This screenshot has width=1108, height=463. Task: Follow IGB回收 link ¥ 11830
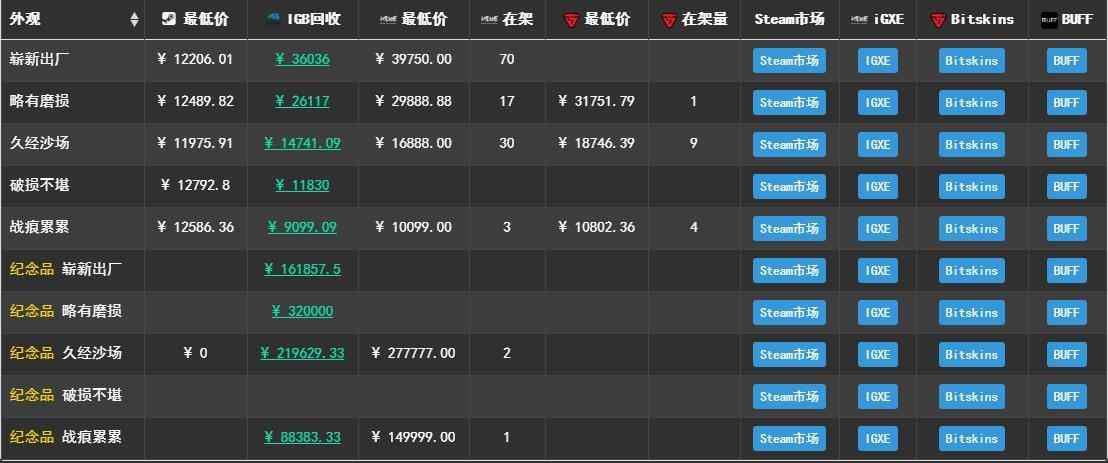pyautogui.click(x=302, y=185)
